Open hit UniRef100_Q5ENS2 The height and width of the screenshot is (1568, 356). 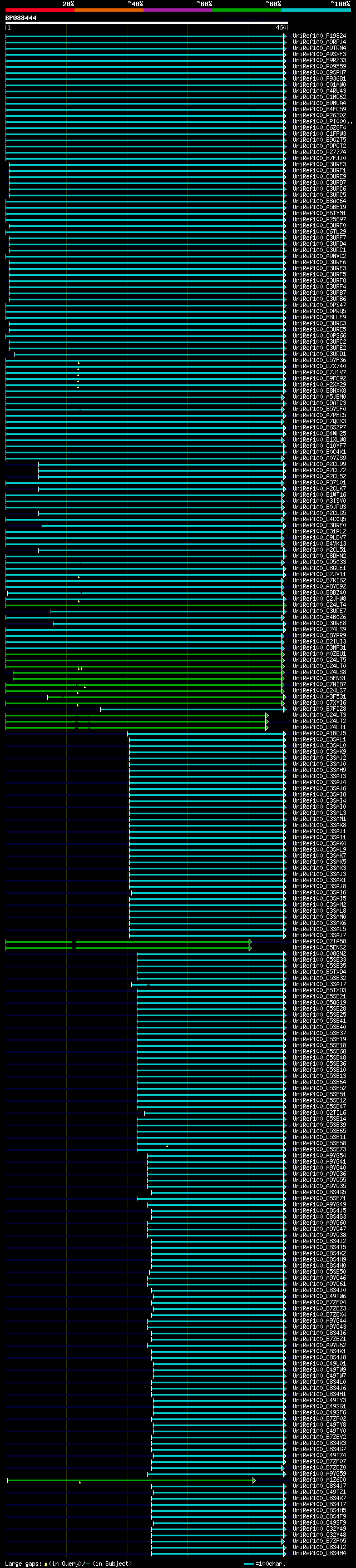(x=319, y=947)
